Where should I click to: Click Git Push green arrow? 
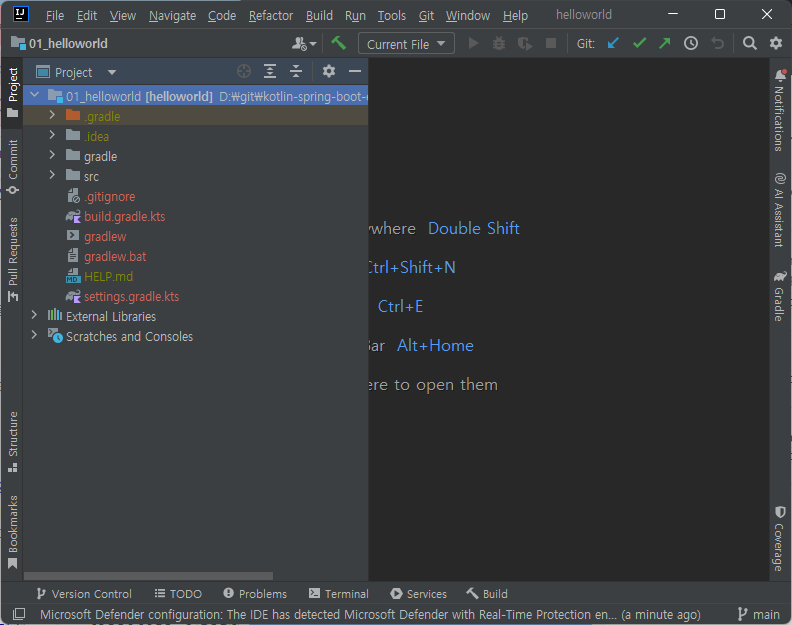tap(665, 43)
